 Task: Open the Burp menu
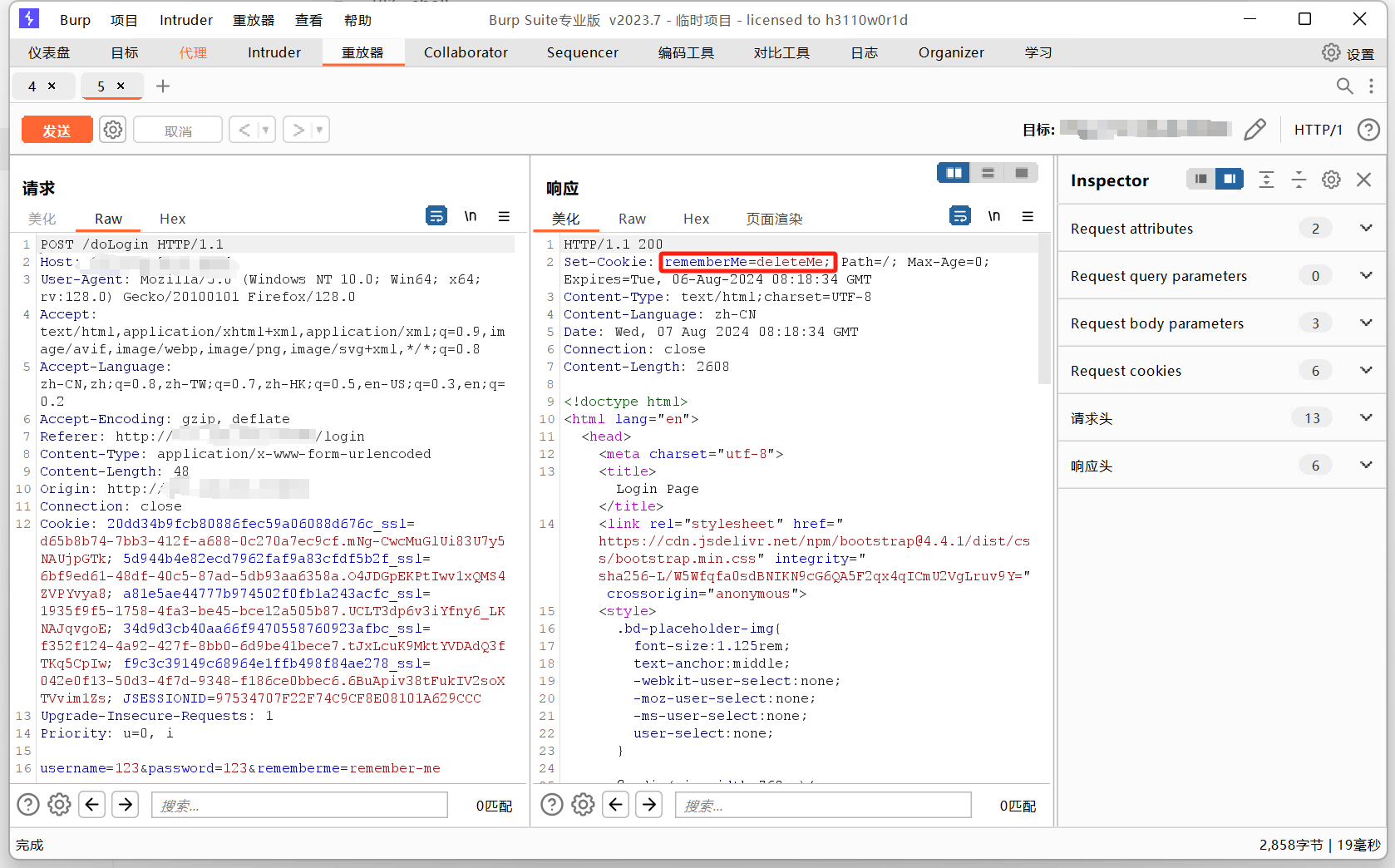pos(75,20)
